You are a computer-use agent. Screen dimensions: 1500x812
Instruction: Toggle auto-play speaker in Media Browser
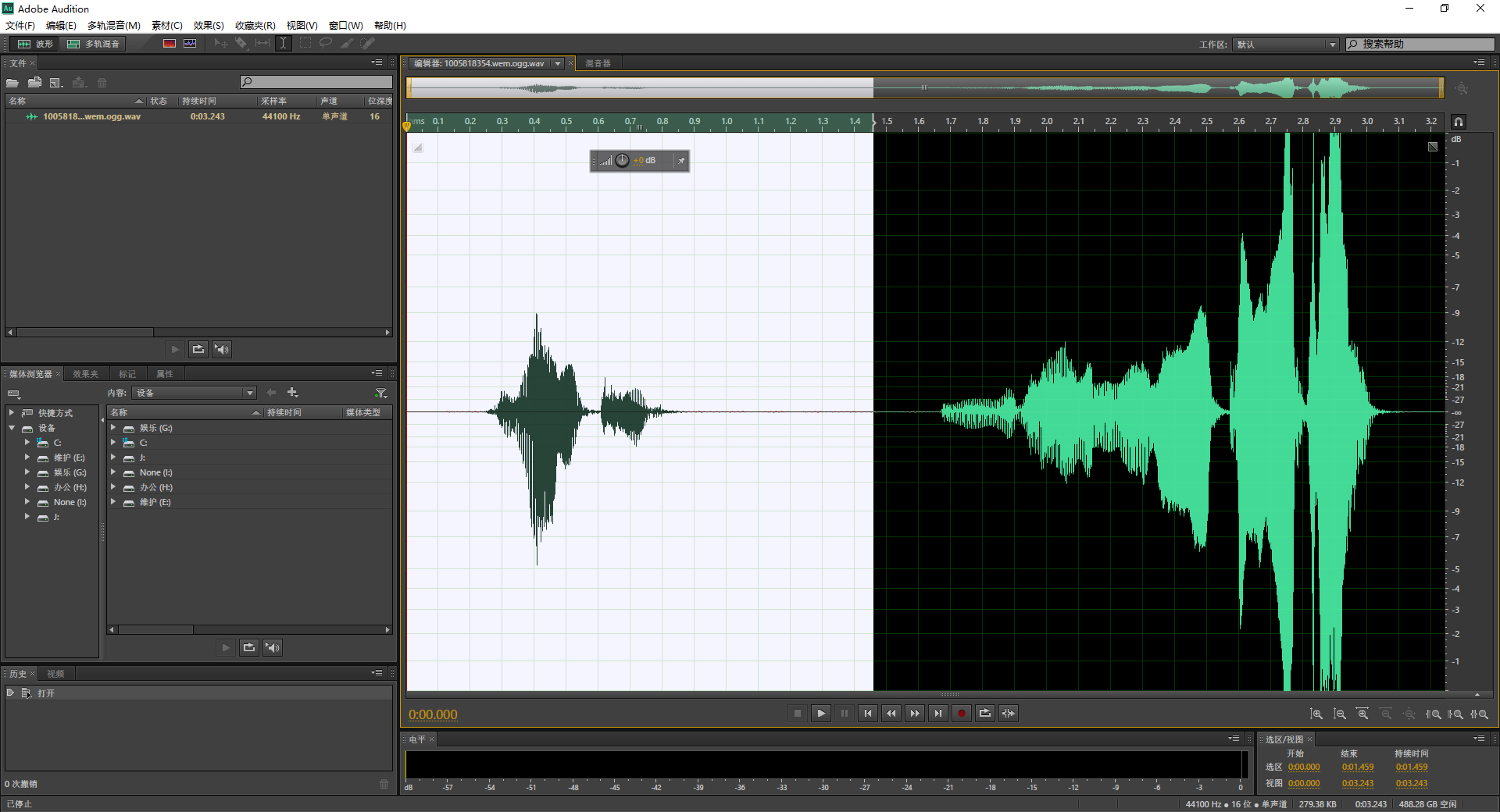273,647
